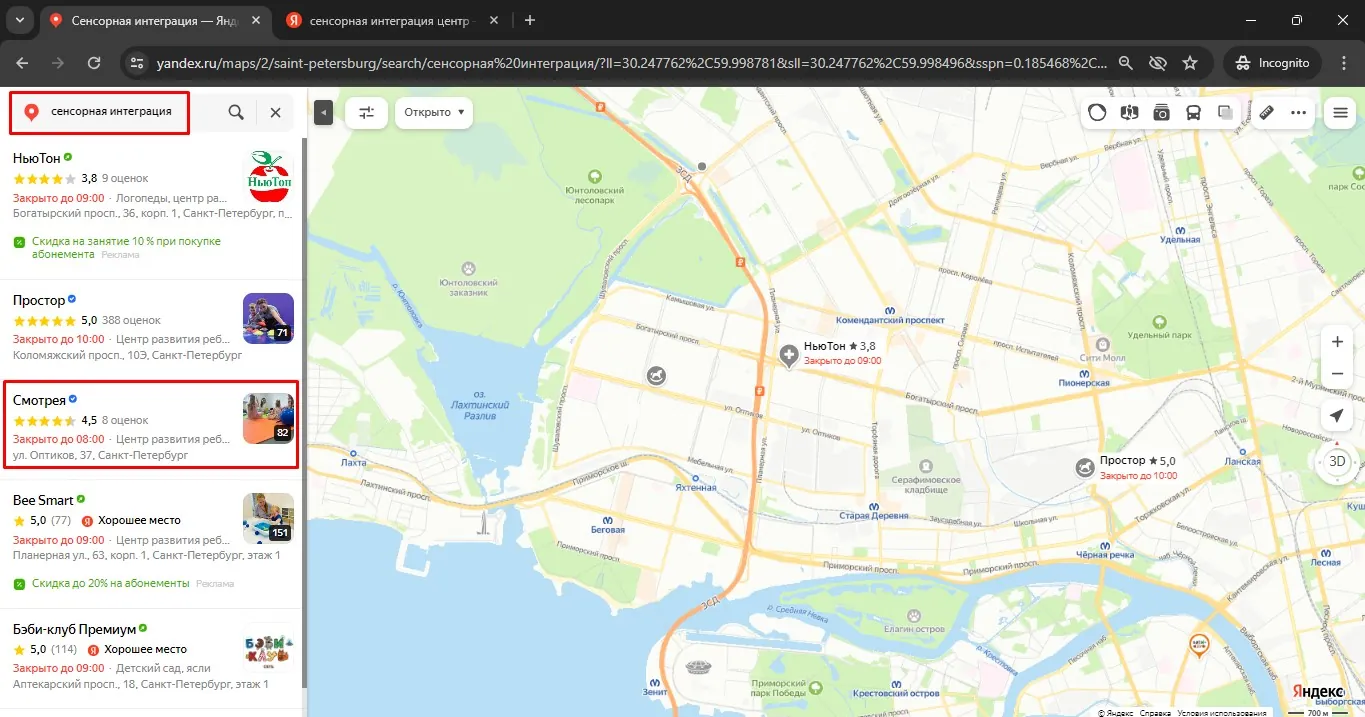Collapse the search results side panel
Viewport: 1365px width, 717px height.
point(323,113)
